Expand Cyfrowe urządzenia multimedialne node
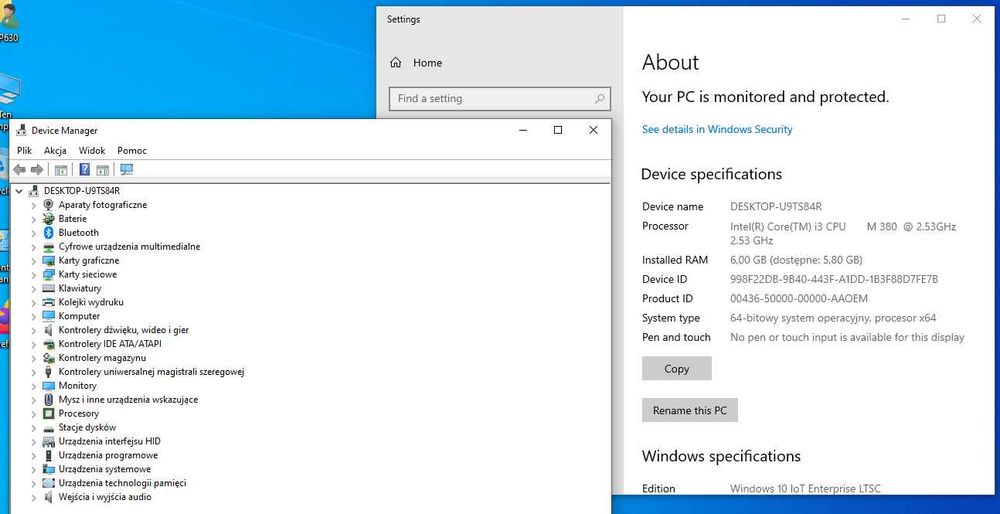The width and height of the screenshot is (1000, 514). tap(34, 247)
